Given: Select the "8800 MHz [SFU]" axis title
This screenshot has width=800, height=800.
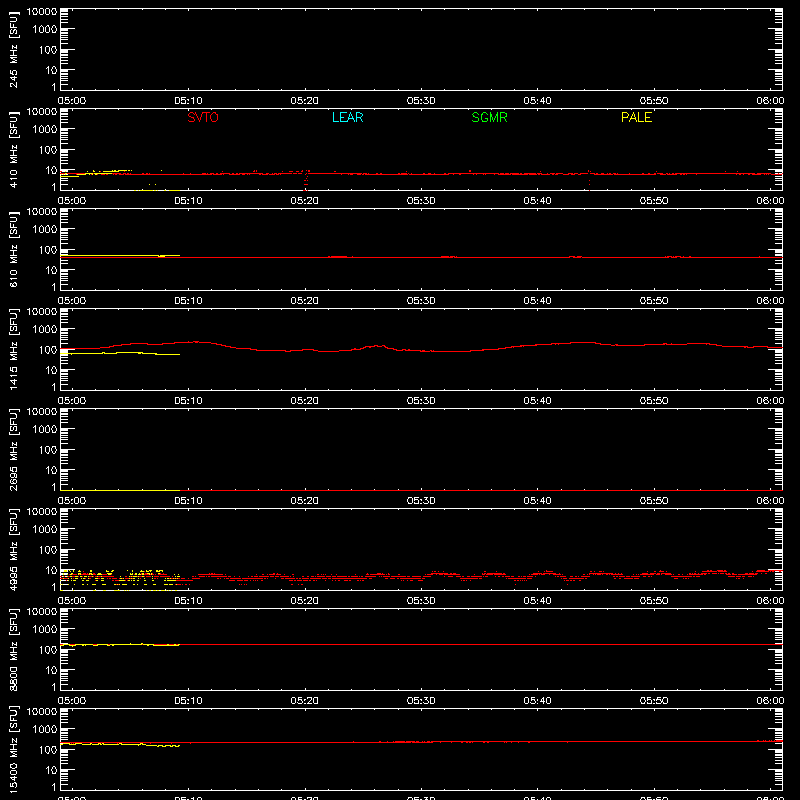Looking at the screenshot, I should point(14,649).
